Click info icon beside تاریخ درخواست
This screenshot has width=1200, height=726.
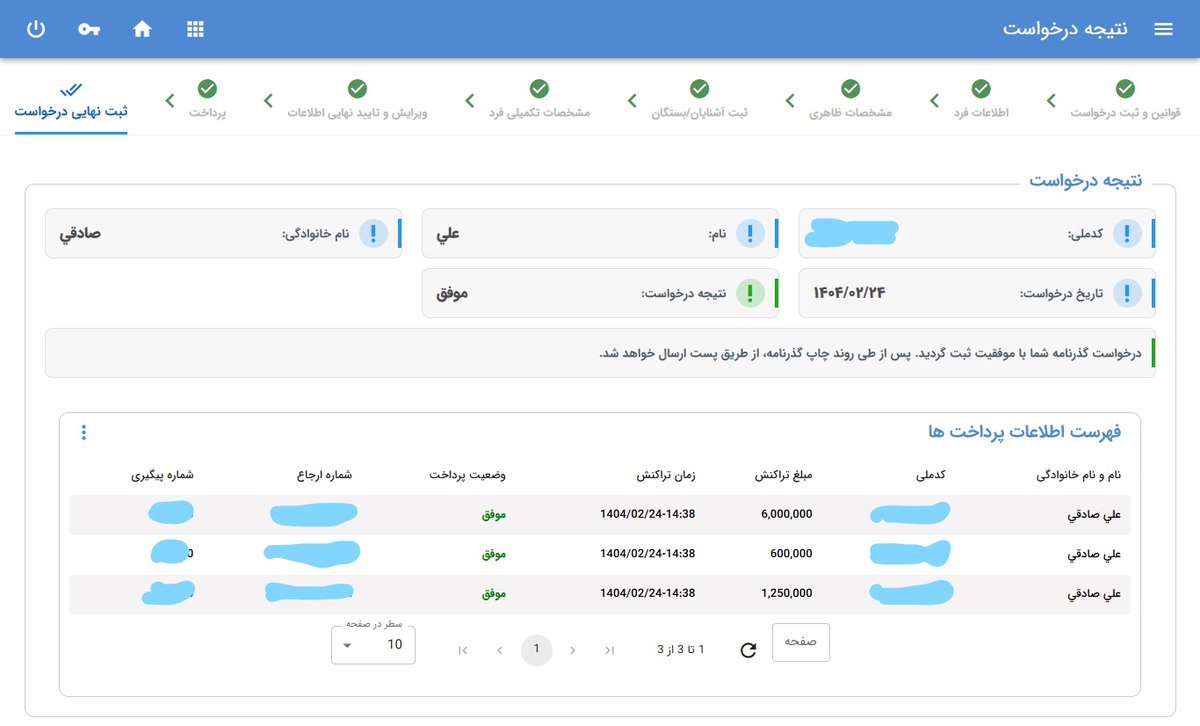pyautogui.click(x=1127, y=293)
